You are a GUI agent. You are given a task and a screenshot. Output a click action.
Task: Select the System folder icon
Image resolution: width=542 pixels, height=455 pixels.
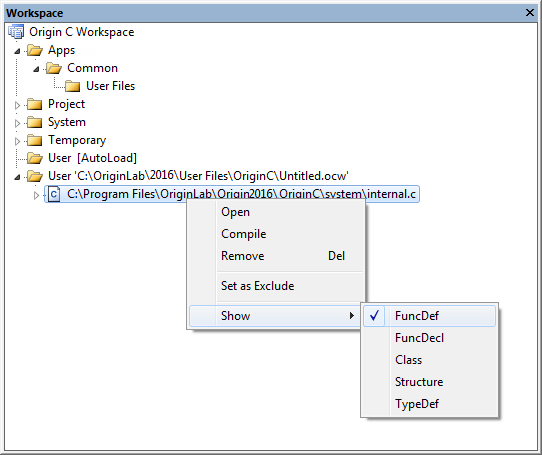click(x=35, y=122)
